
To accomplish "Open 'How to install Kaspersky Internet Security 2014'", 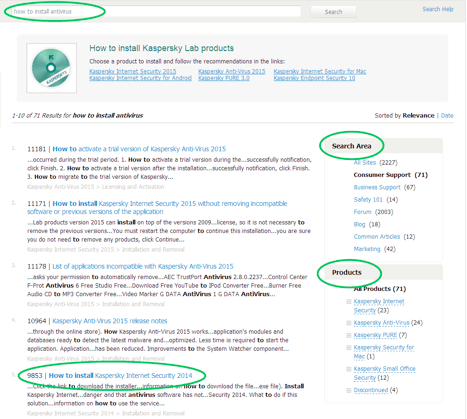I will 120,376.
